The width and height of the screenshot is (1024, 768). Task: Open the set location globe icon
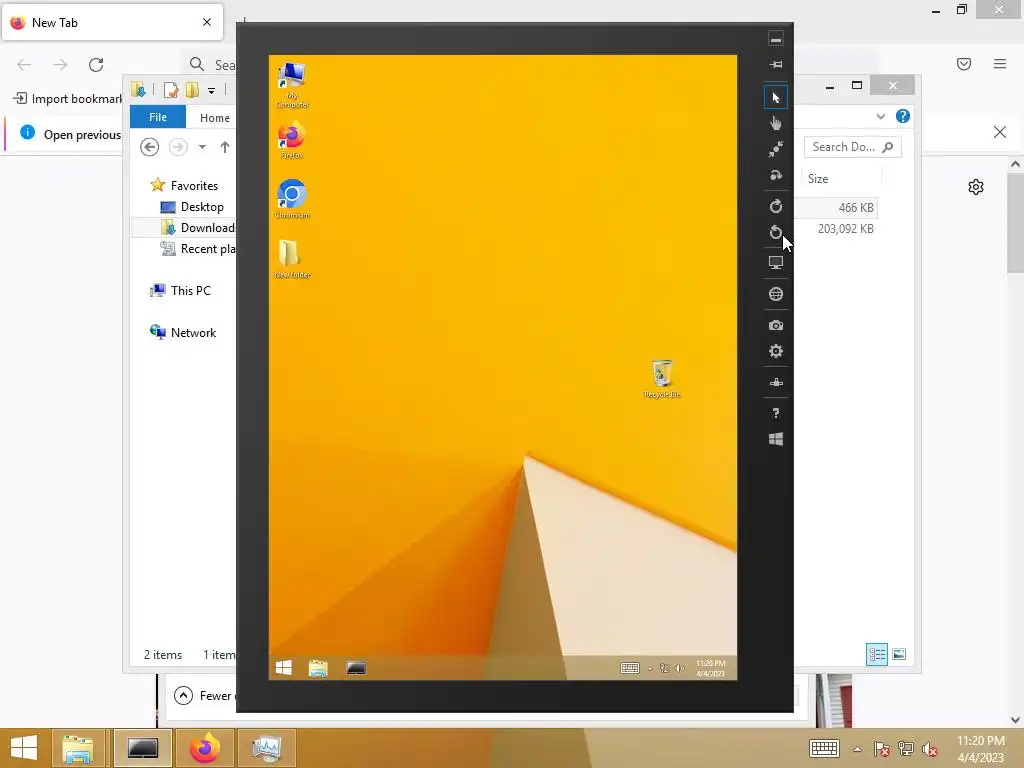point(775,294)
